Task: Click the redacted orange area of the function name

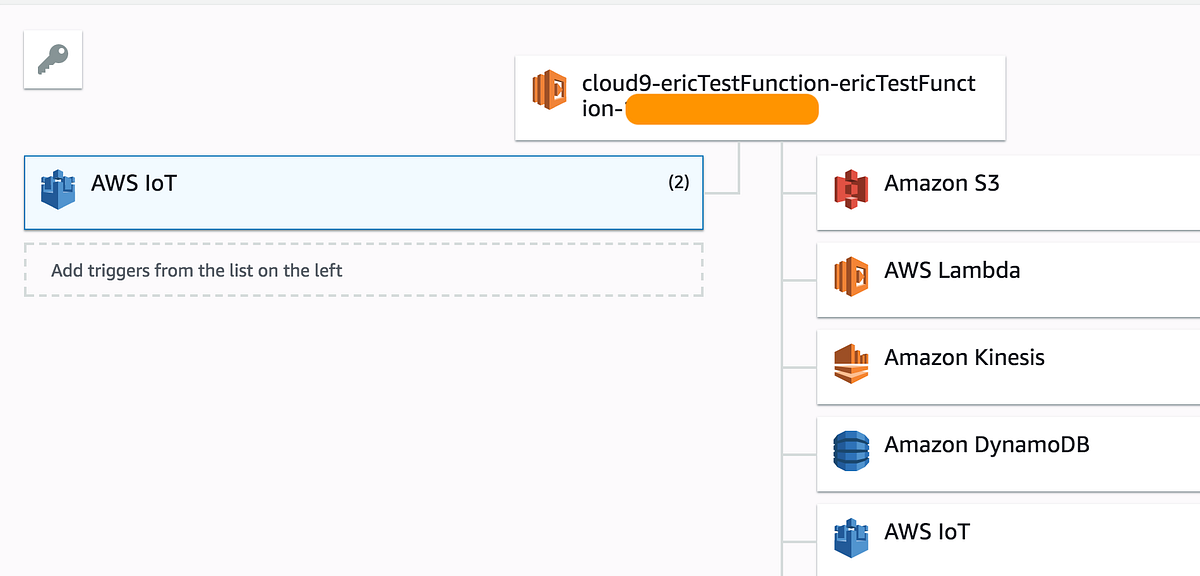Action: coord(722,109)
